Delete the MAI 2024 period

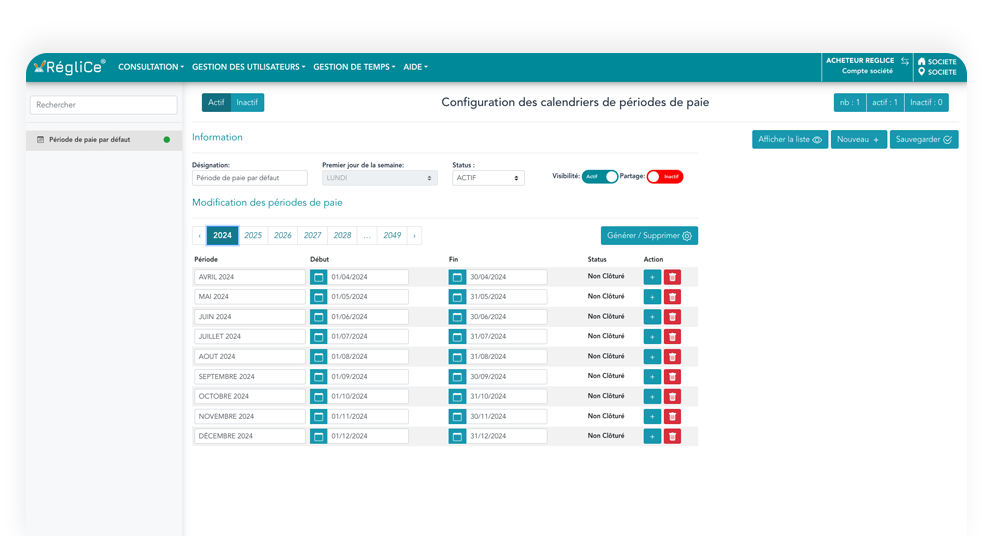coord(672,297)
